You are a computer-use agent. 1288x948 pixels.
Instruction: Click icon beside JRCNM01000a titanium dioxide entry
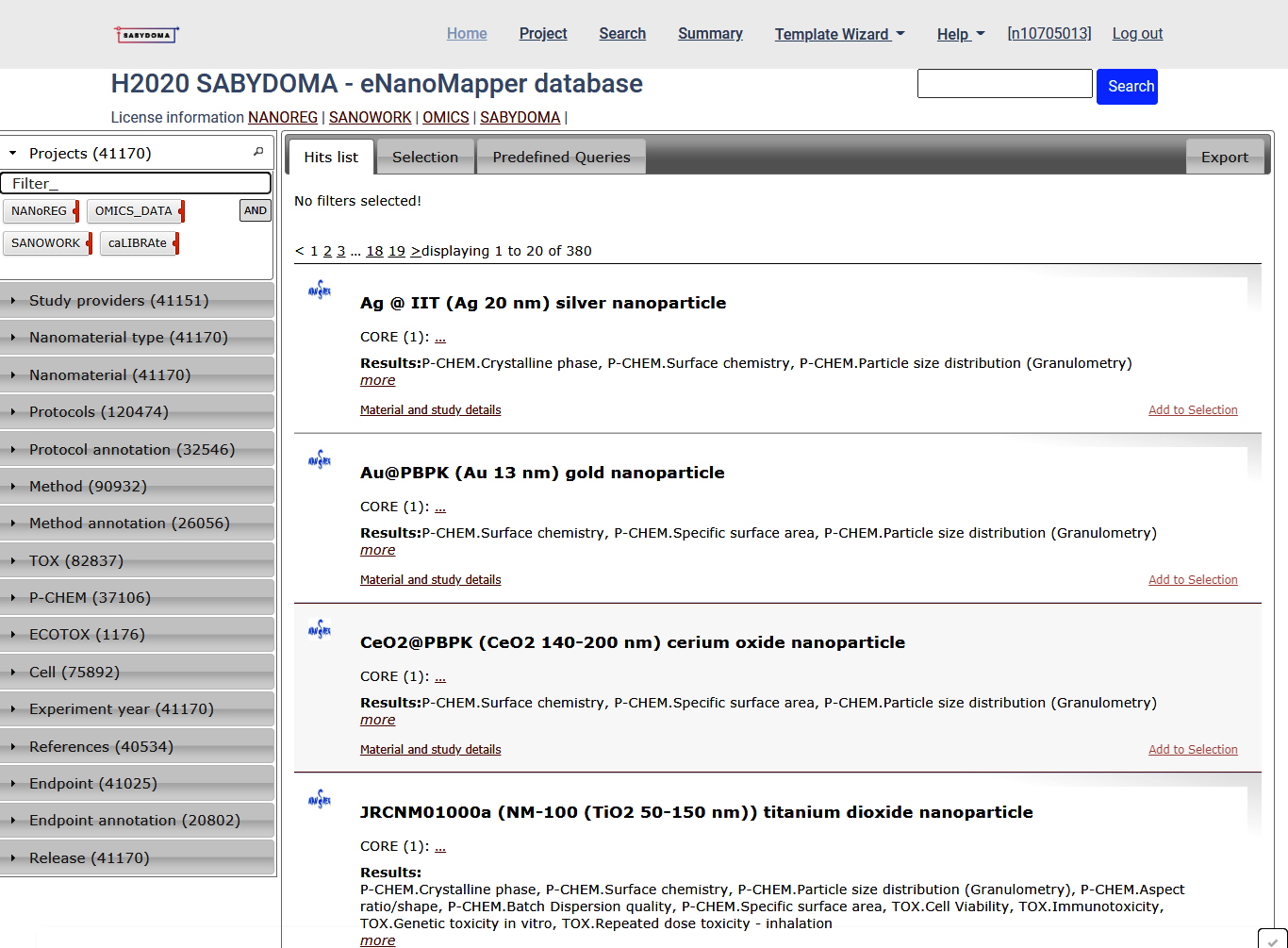pyautogui.click(x=320, y=799)
